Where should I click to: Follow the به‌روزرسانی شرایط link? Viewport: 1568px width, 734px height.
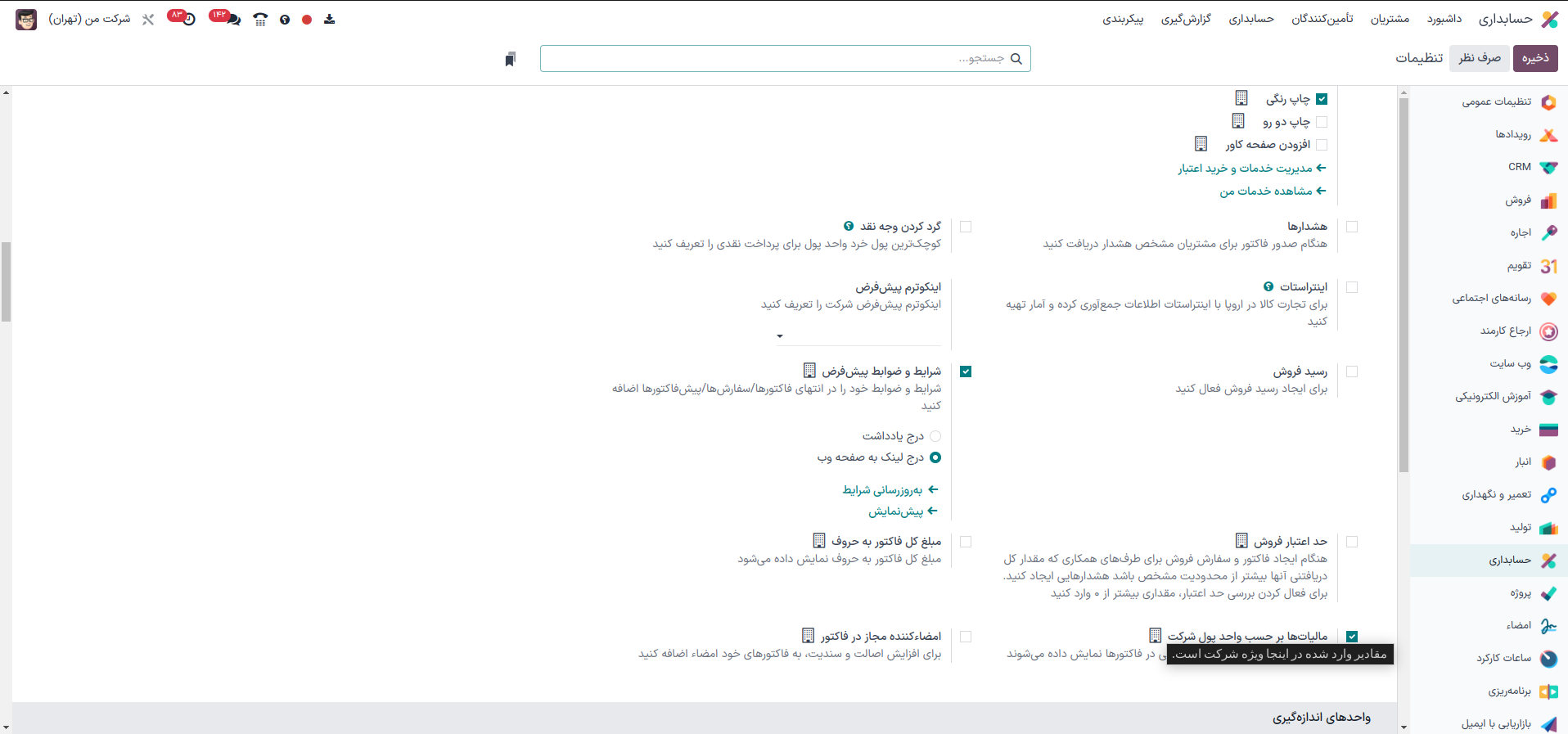[x=882, y=490]
